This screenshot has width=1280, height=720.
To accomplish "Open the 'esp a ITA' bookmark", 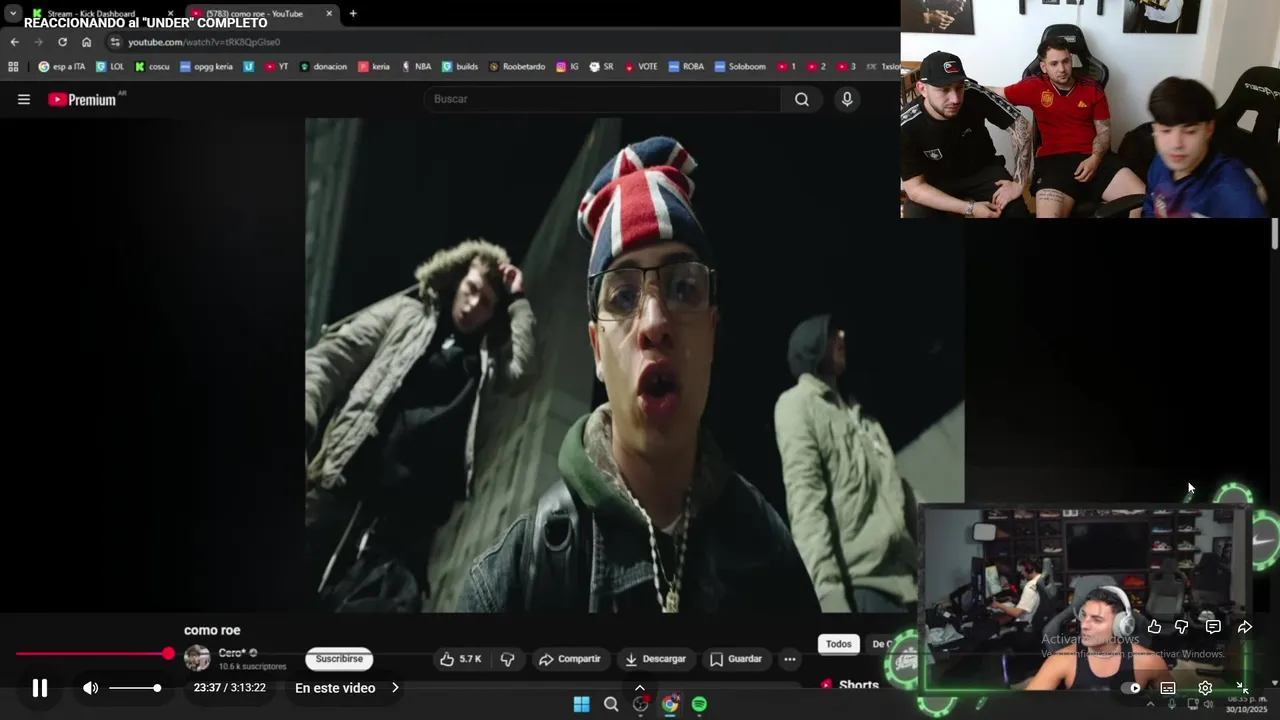I will click(62, 67).
